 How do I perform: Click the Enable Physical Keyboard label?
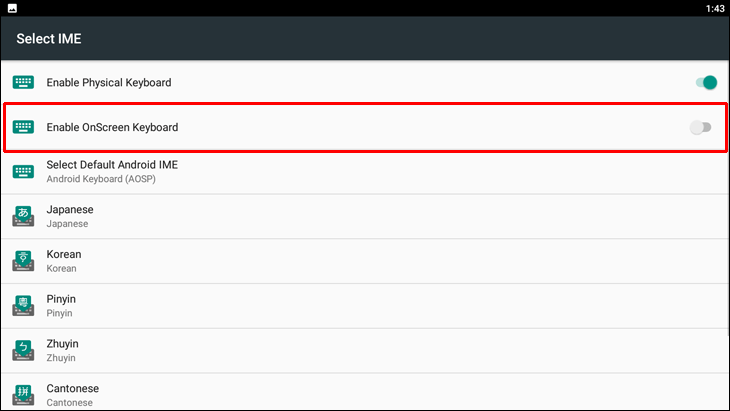[108, 82]
